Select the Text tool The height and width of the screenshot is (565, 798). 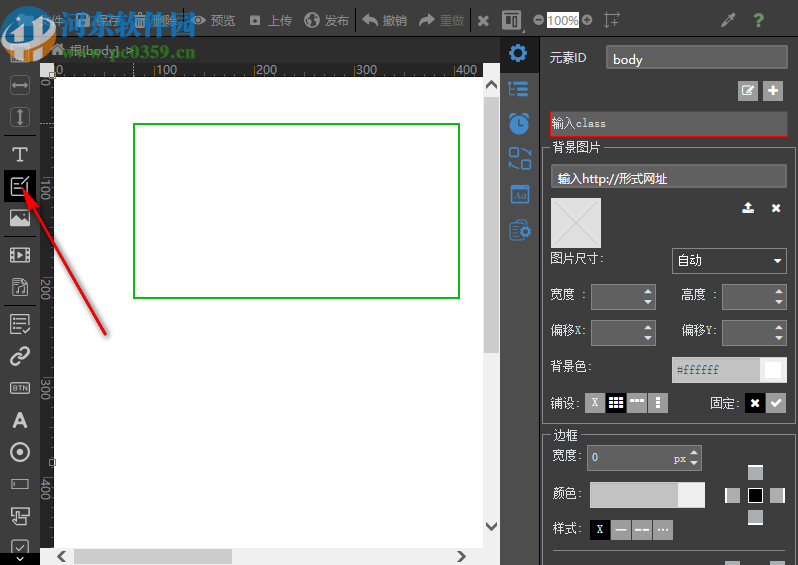(x=19, y=154)
